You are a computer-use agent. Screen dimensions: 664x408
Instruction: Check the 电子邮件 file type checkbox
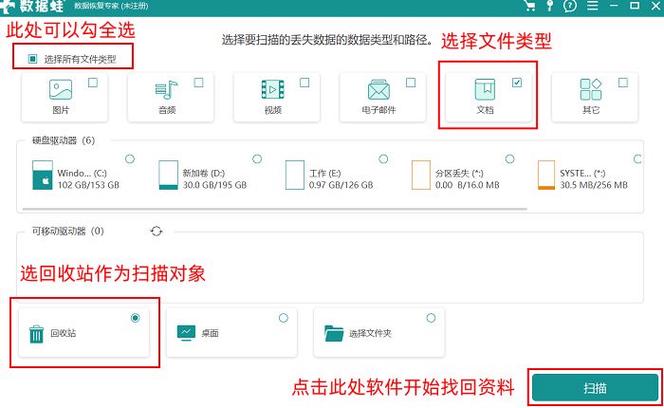[411, 83]
